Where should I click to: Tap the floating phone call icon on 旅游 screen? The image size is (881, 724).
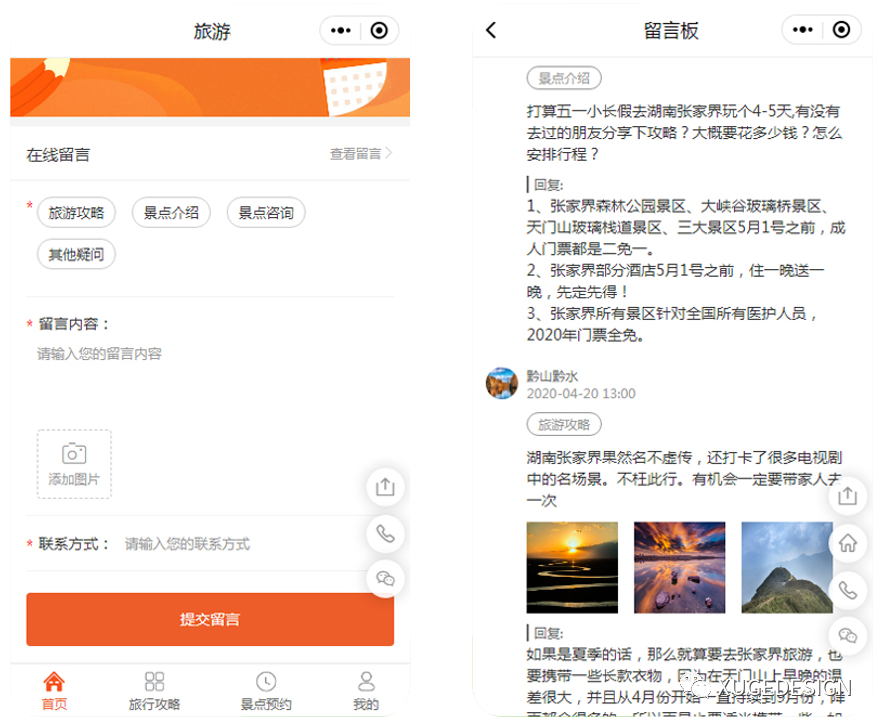click(385, 533)
